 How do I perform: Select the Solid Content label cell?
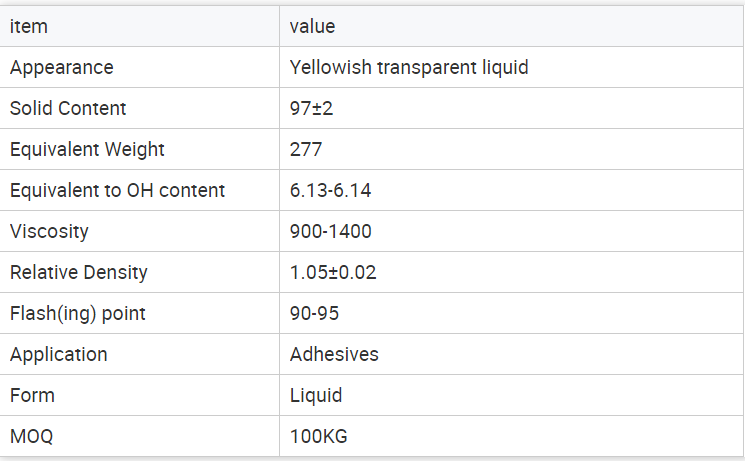tap(68, 109)
